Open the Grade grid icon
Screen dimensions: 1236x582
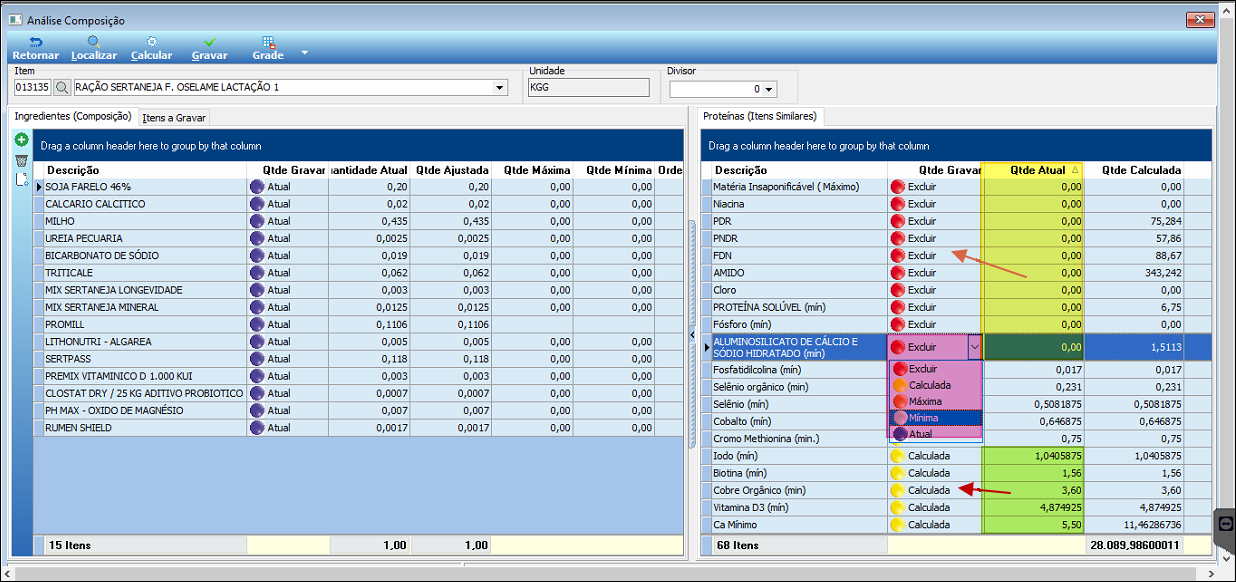click(x=267, y=43)
